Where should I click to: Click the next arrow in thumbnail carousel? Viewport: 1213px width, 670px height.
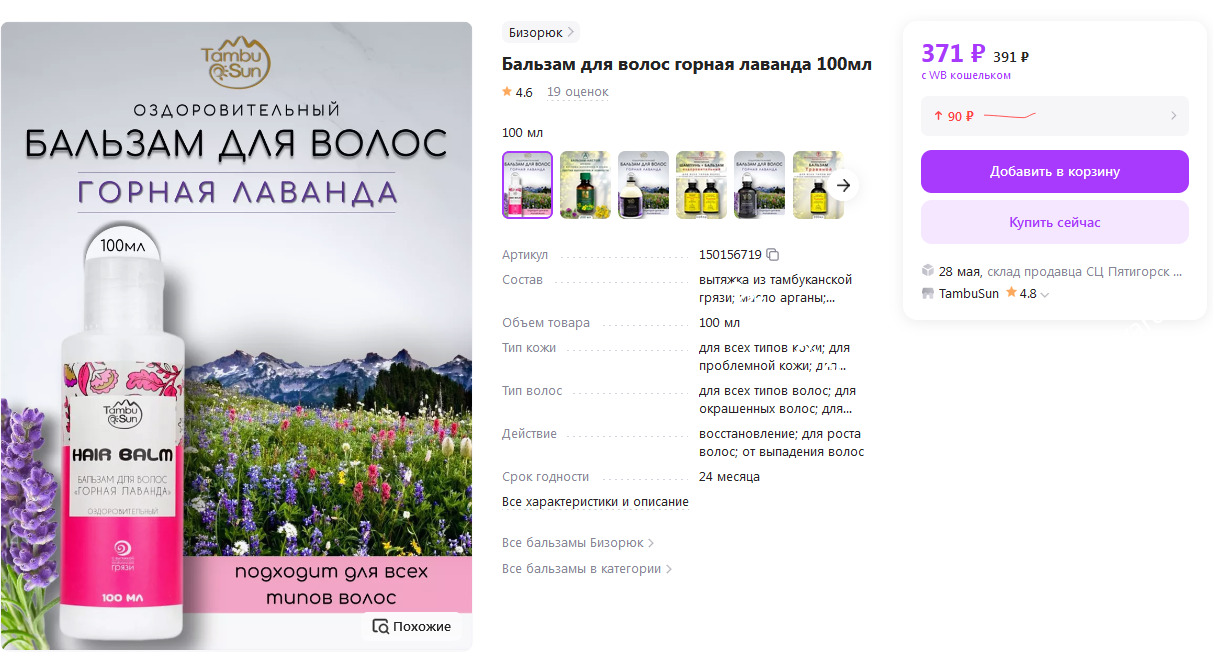point(844,185)
